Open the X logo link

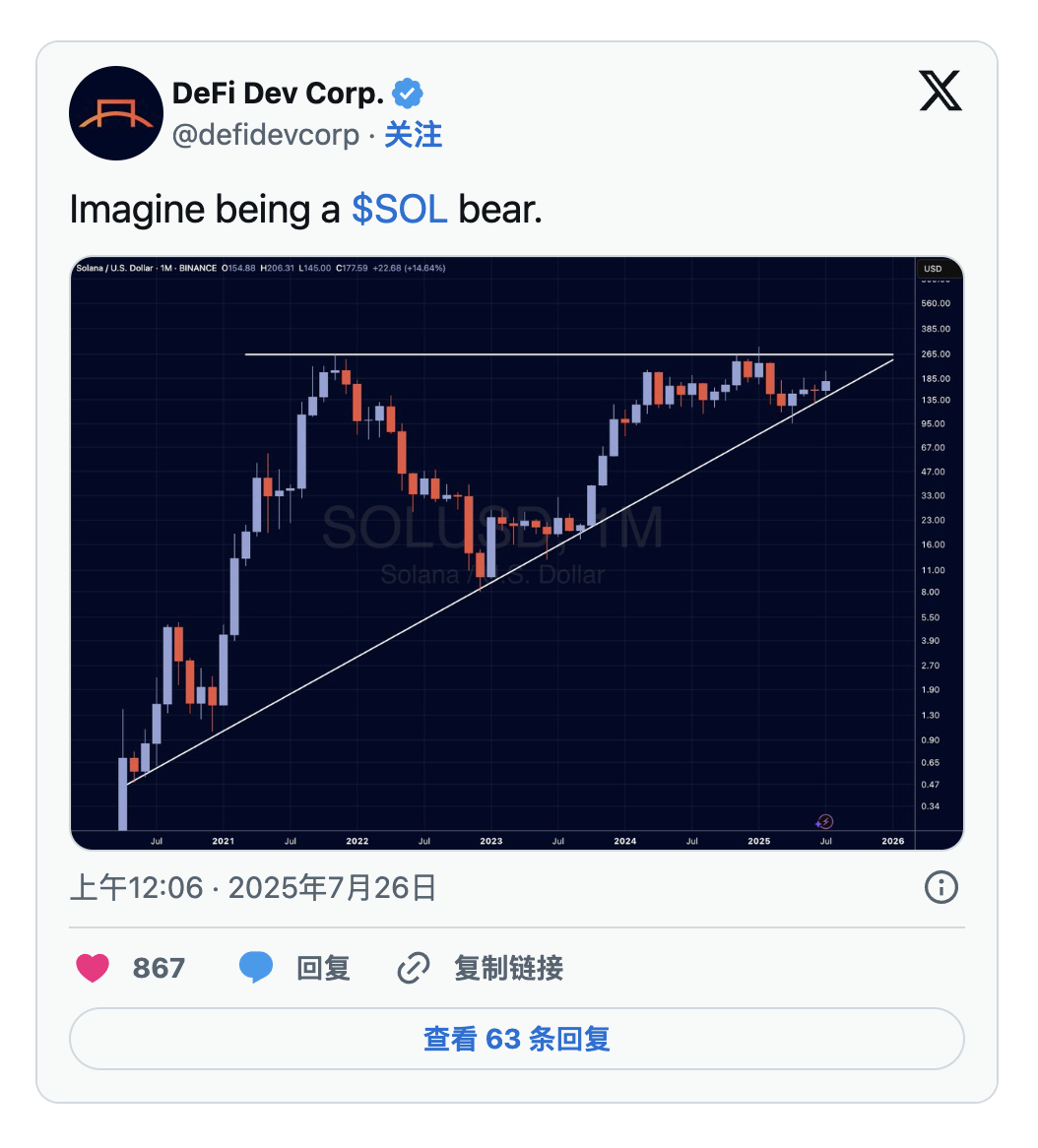pos(941,92)
